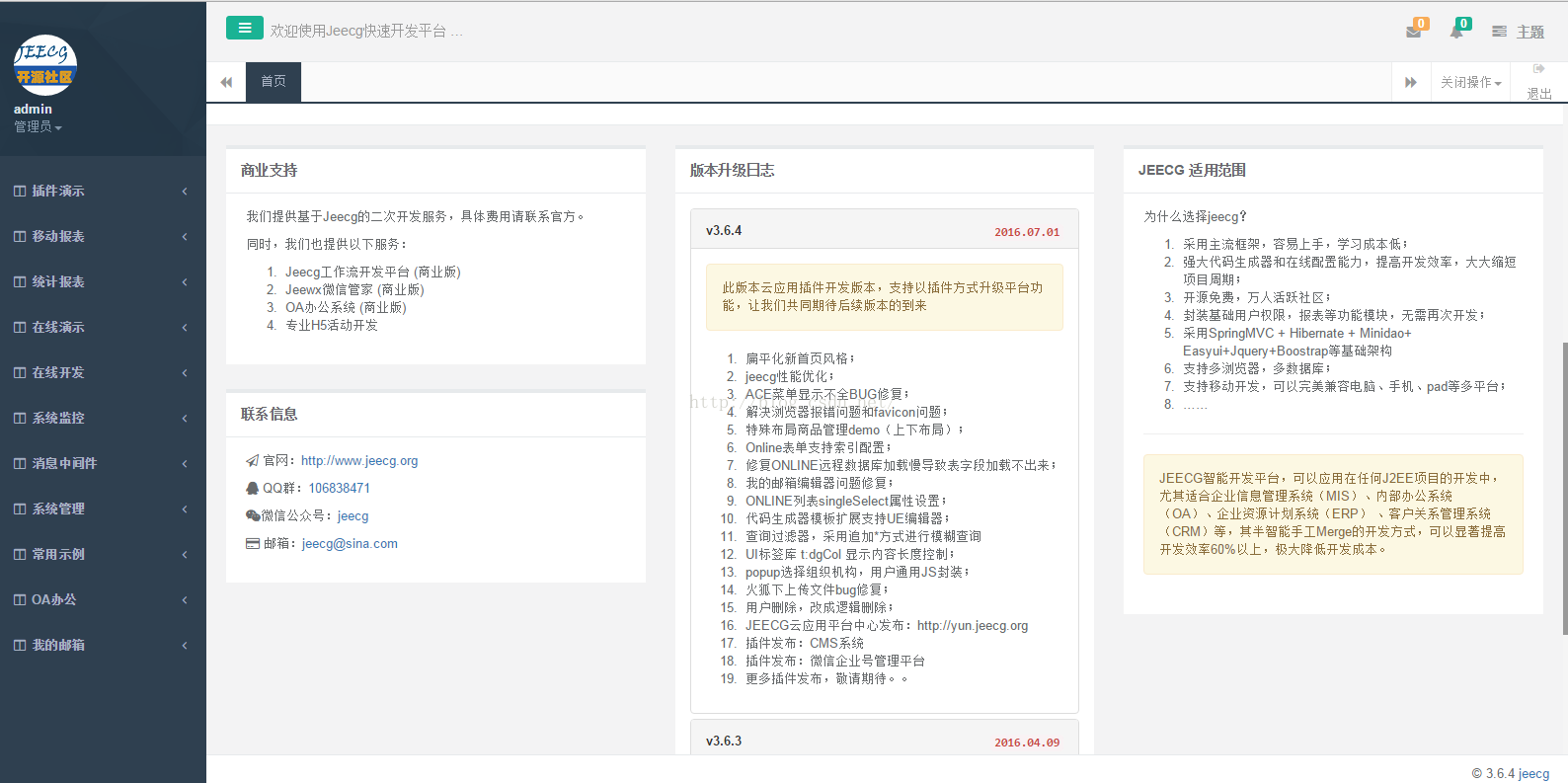The image size is (1568, 783).
Task: Open the 在线演示 sidebar menu
Action: [103, 327]
